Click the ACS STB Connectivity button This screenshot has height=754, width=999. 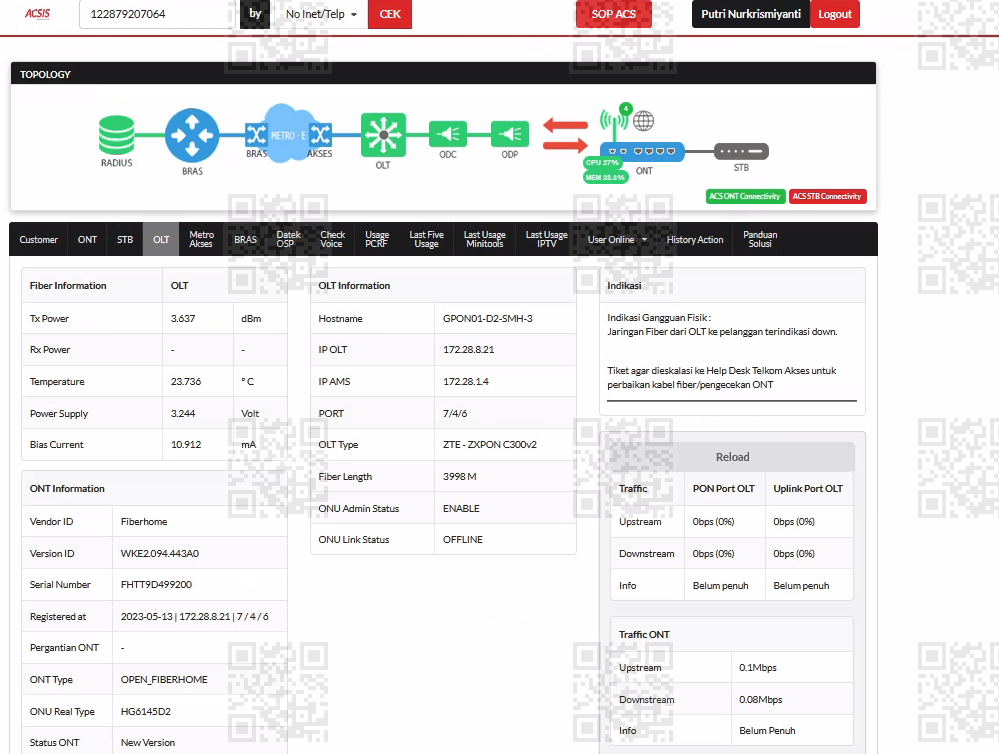pyautogui.click(x=827, y=196)
